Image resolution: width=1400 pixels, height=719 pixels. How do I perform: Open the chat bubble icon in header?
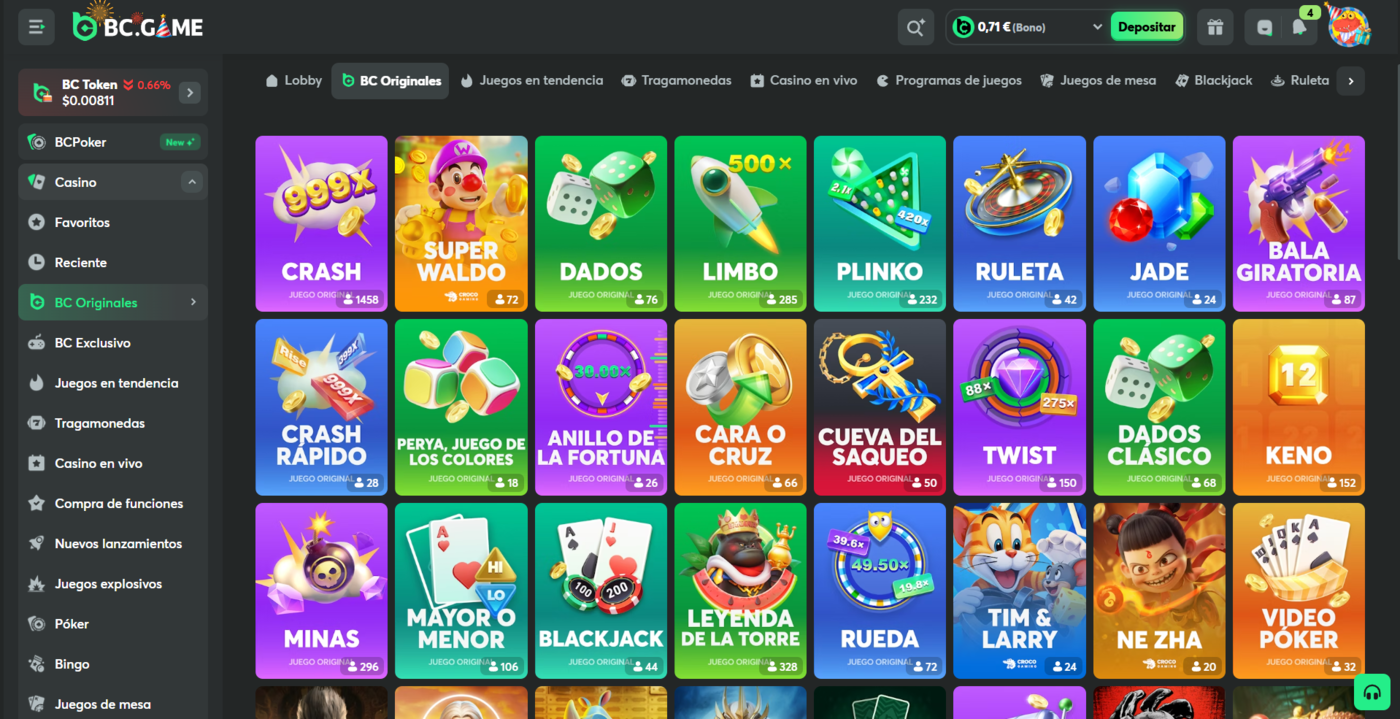tap(1265, 28)
